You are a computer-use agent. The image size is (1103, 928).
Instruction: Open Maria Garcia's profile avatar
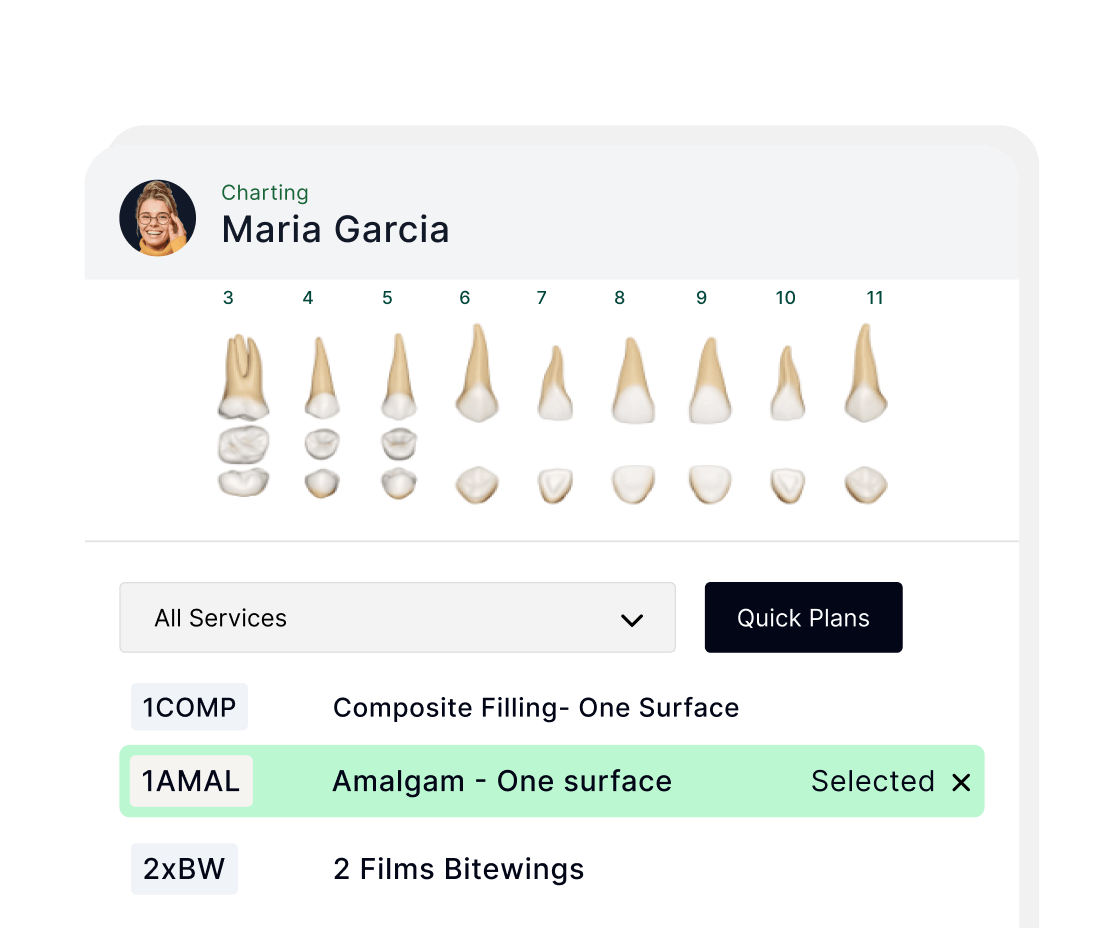tap(158, 218)
